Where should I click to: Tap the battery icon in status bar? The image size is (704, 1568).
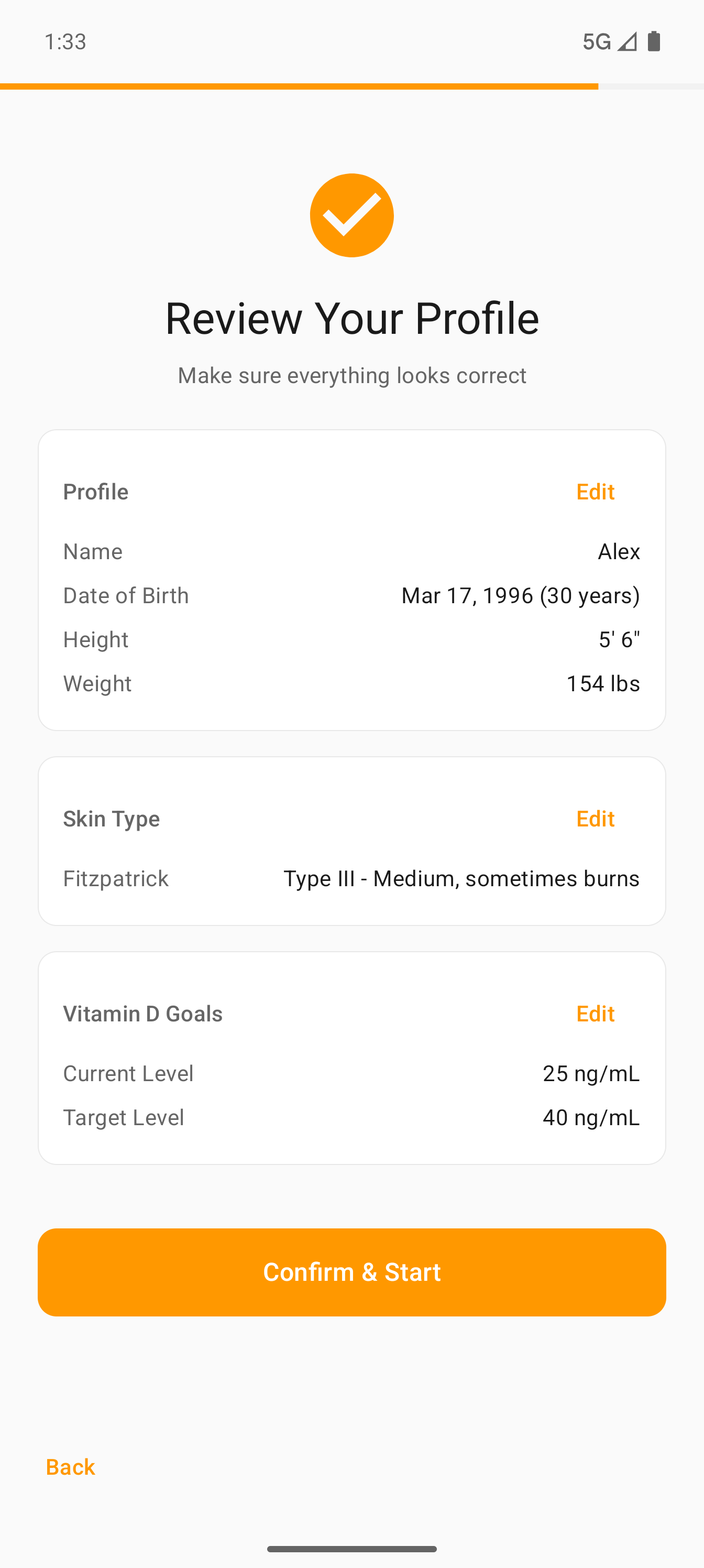(654, 41)
